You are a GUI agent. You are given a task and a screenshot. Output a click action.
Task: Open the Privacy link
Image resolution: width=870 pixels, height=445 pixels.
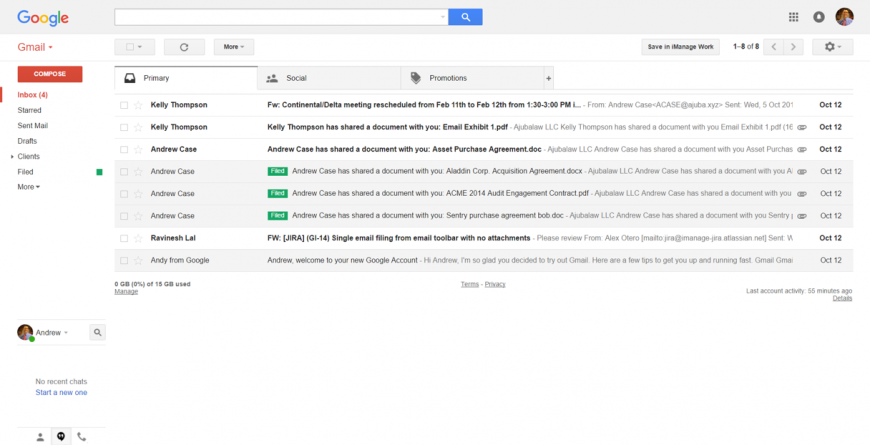[x=495, y=284]
